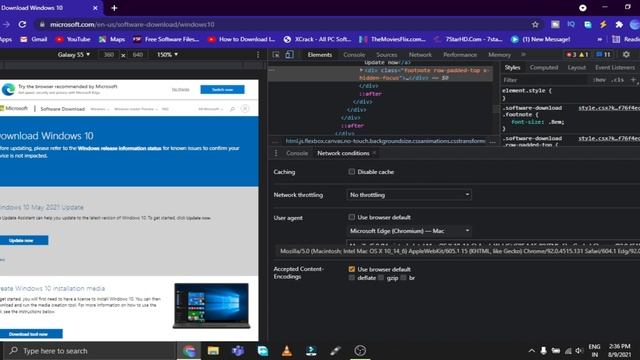Image resolution: width=640 pixels, height=360 pixels.
Task: Open the No throttling dropdown
Action: pyautogui.click(x=409, y=195)
